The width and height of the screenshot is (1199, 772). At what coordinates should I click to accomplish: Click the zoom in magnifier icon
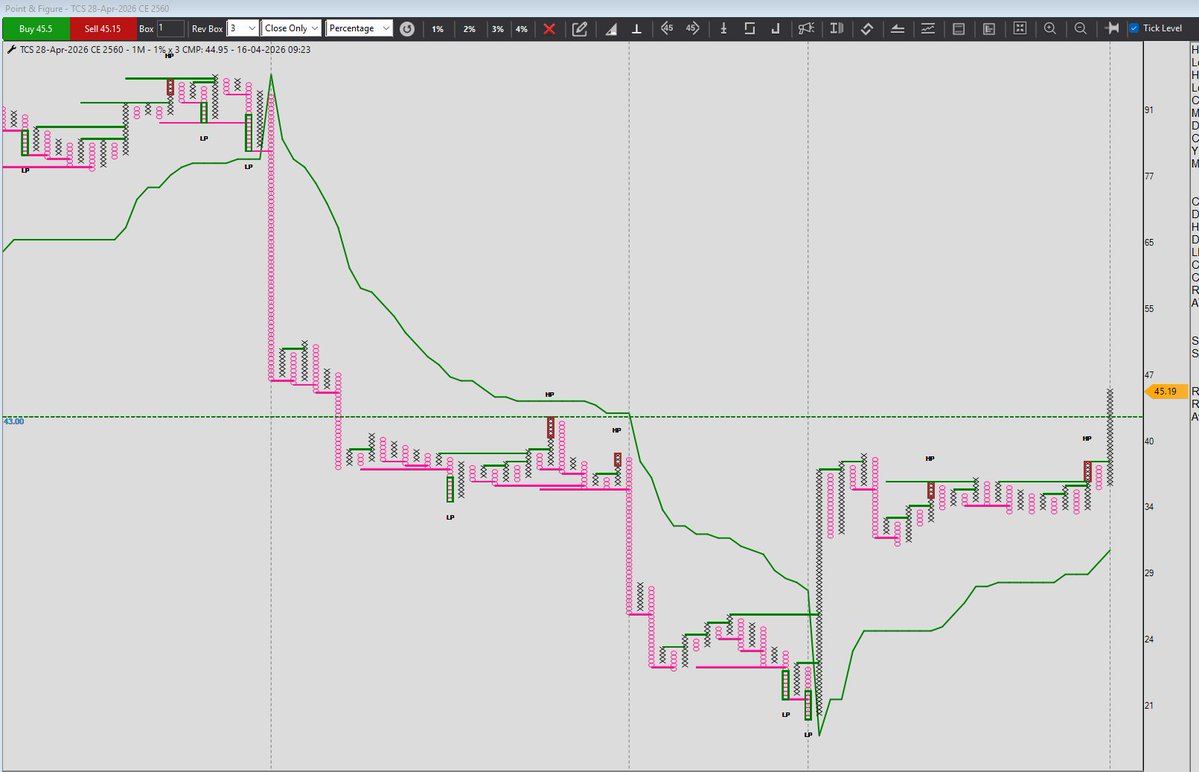[x=1050, y=28]
